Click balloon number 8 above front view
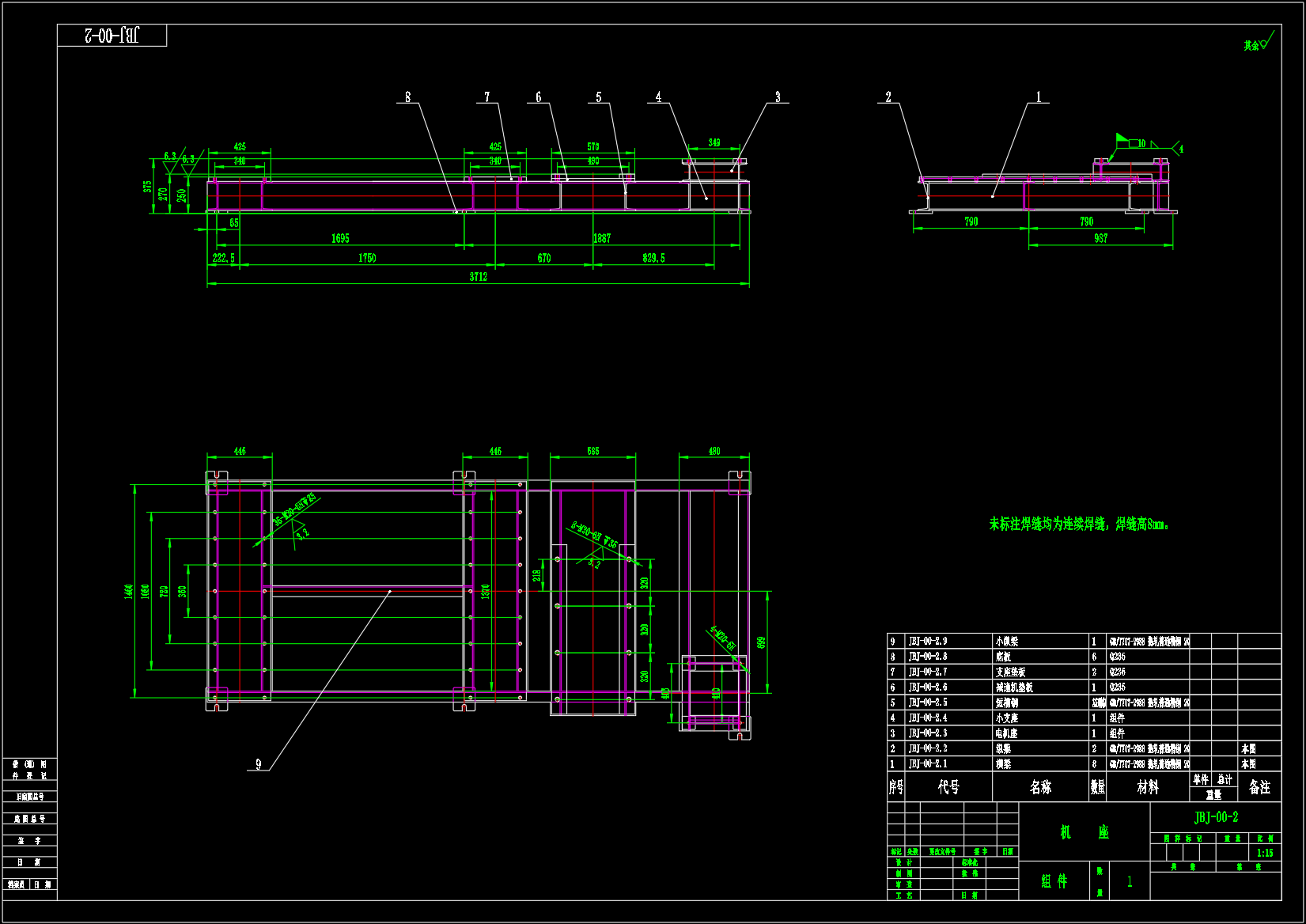 [x=407, y=97]
